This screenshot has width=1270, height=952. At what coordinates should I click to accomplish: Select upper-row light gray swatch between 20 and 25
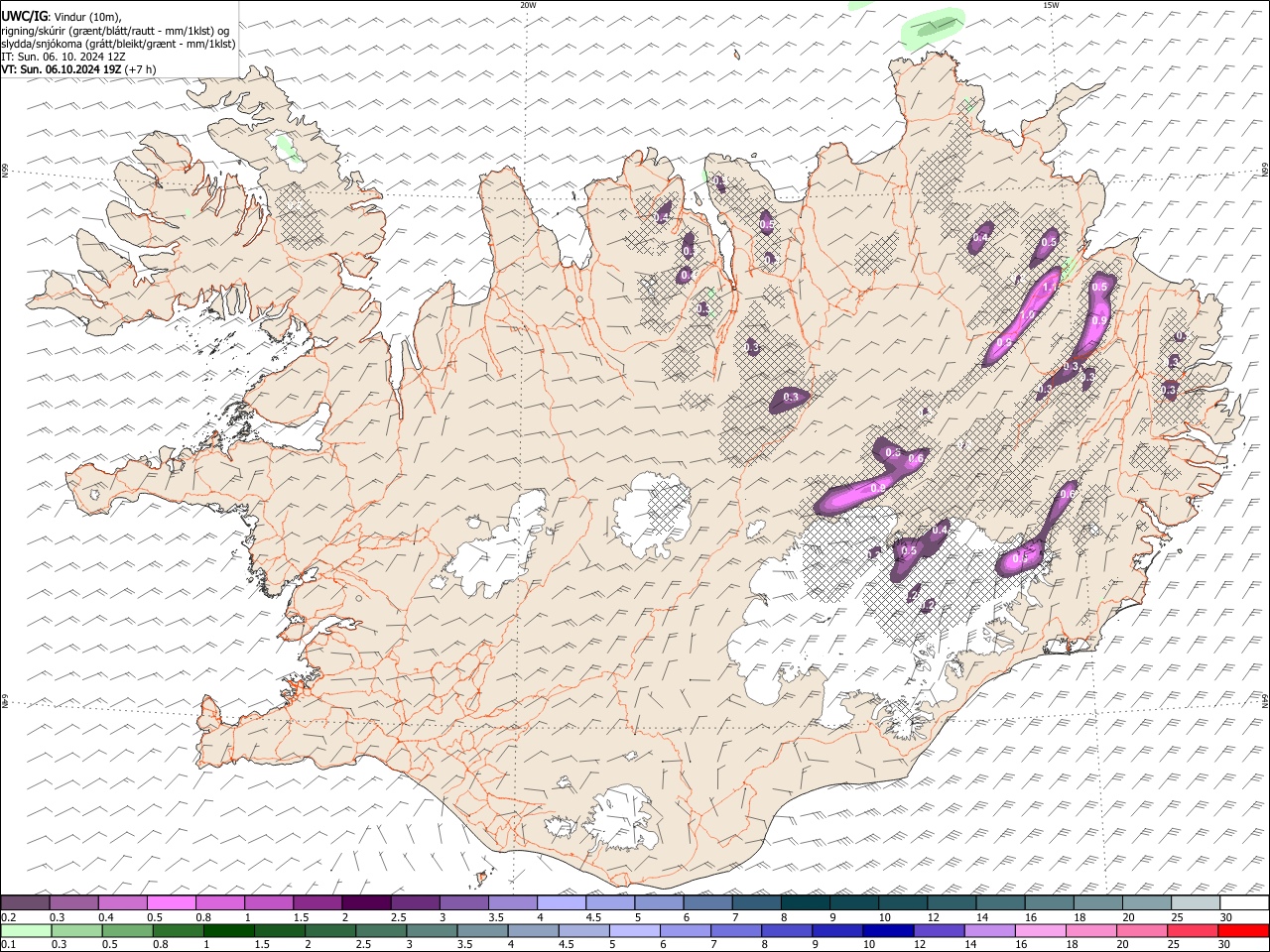click(1148, 902)
